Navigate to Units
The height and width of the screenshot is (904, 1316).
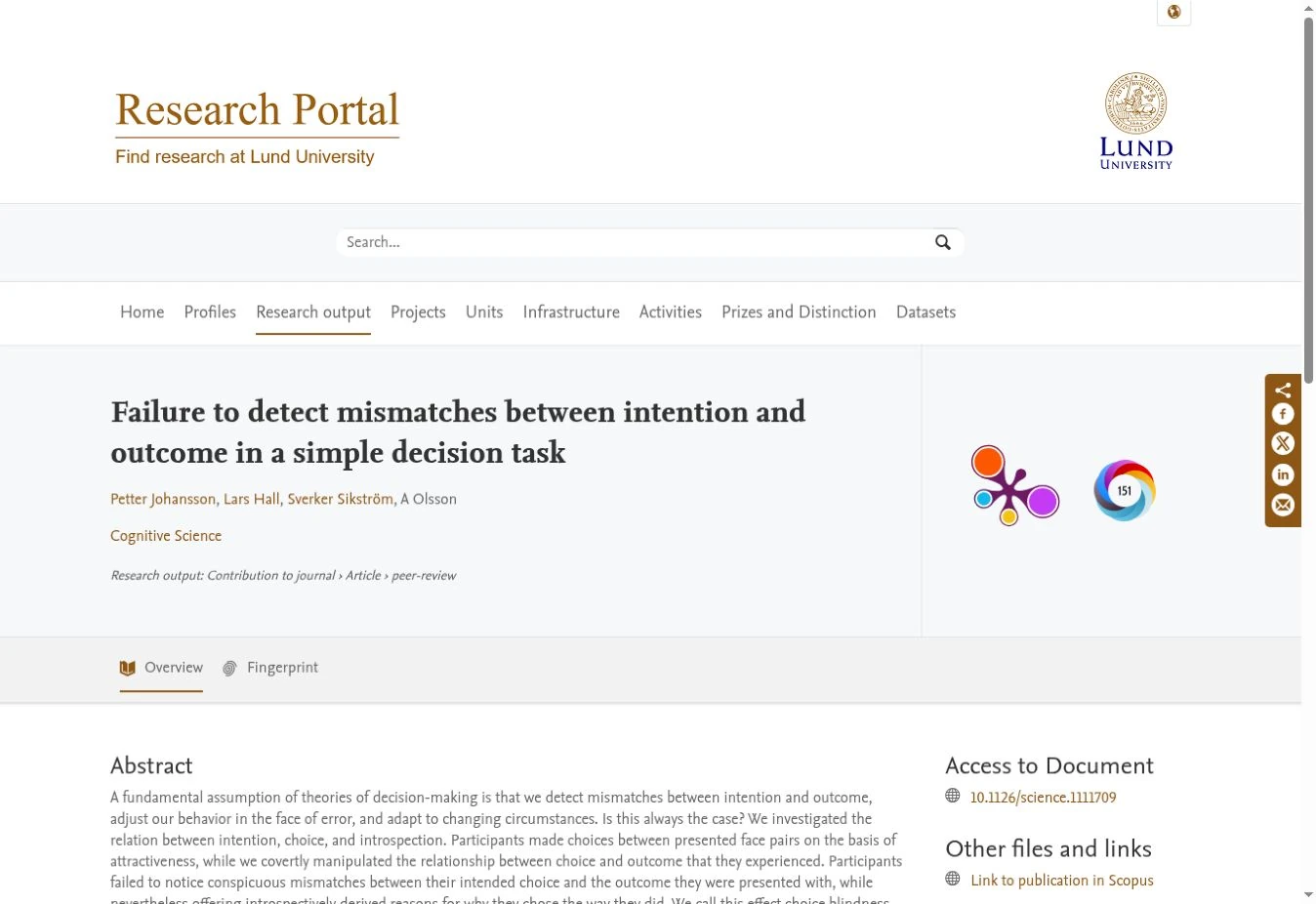point(484,312)
